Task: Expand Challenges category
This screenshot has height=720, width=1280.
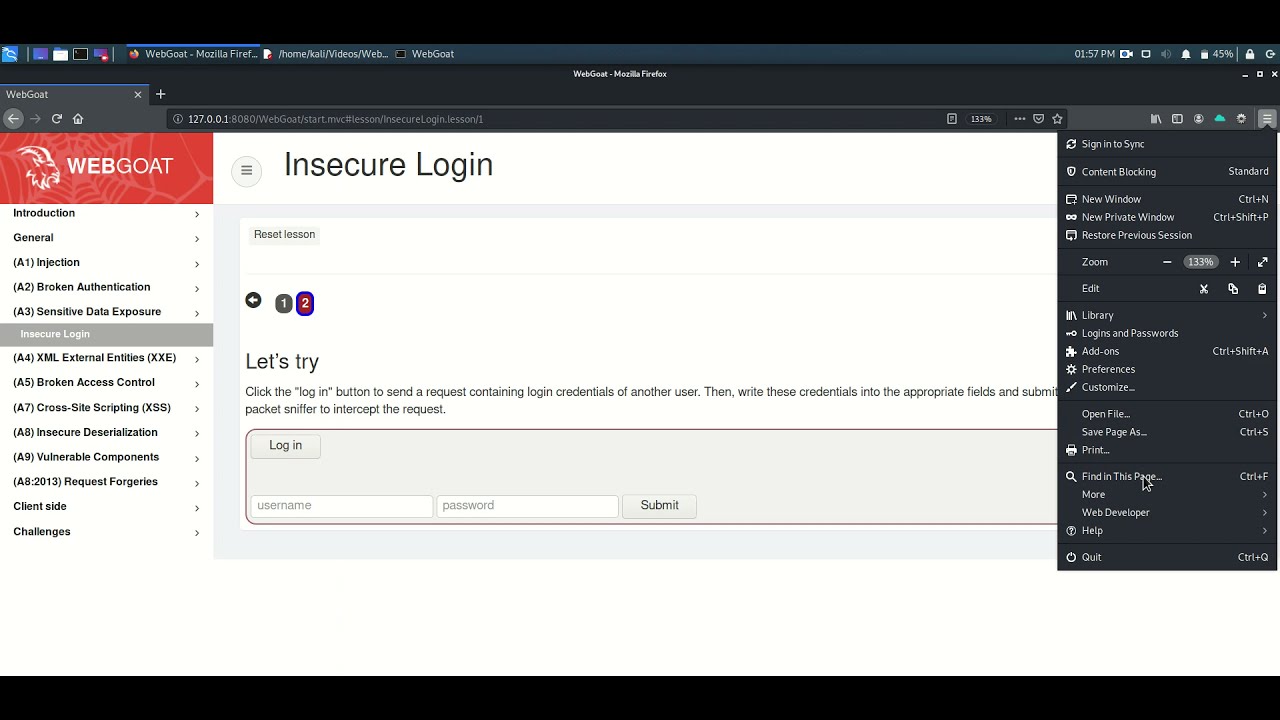Action: pyautogui.click(x=106, y=532)
